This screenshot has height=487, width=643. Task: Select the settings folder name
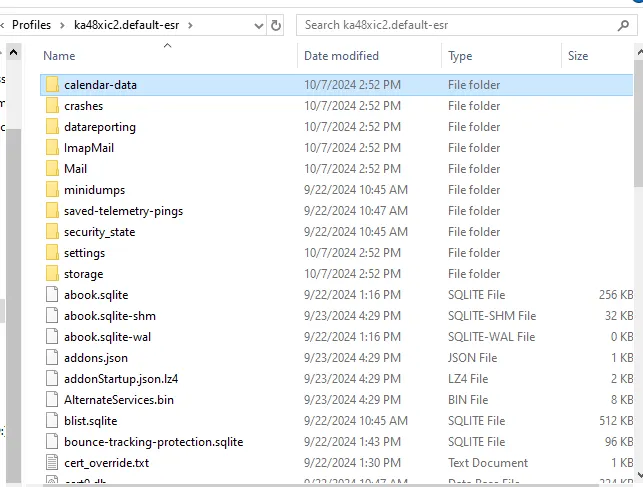click(84, 253)
